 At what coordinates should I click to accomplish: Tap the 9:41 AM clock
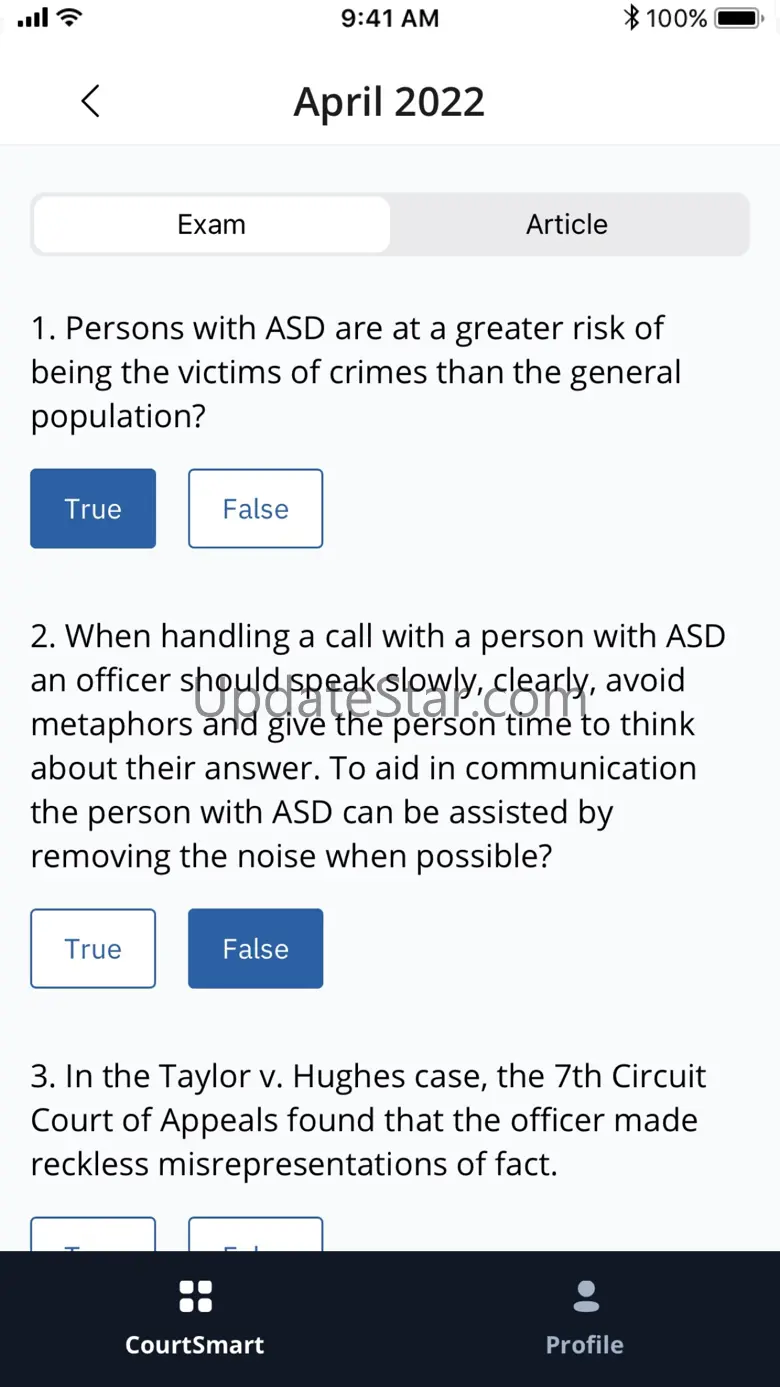coord(389,18)
